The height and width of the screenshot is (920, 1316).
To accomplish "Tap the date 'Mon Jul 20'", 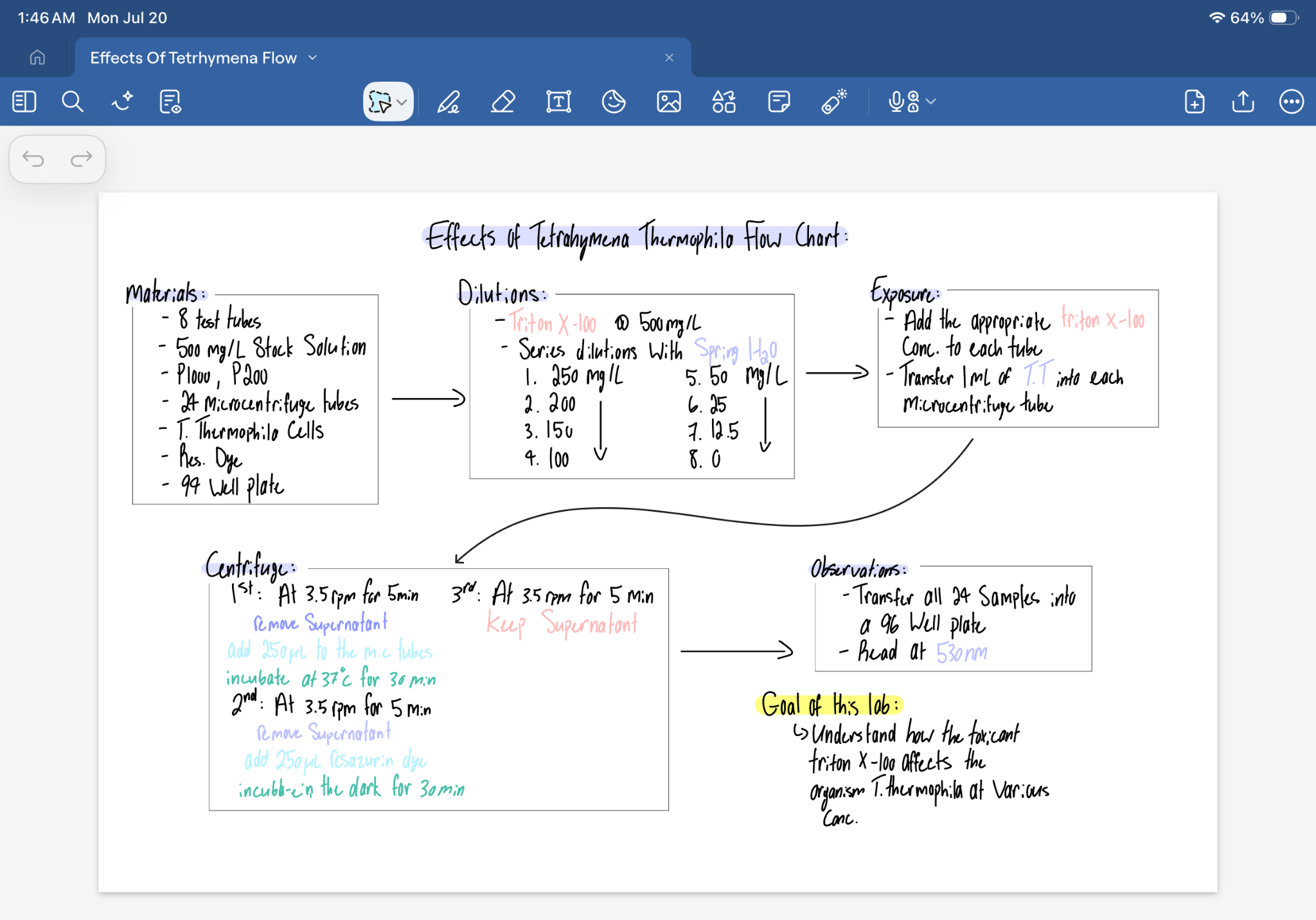I will [x=127, y=18].
